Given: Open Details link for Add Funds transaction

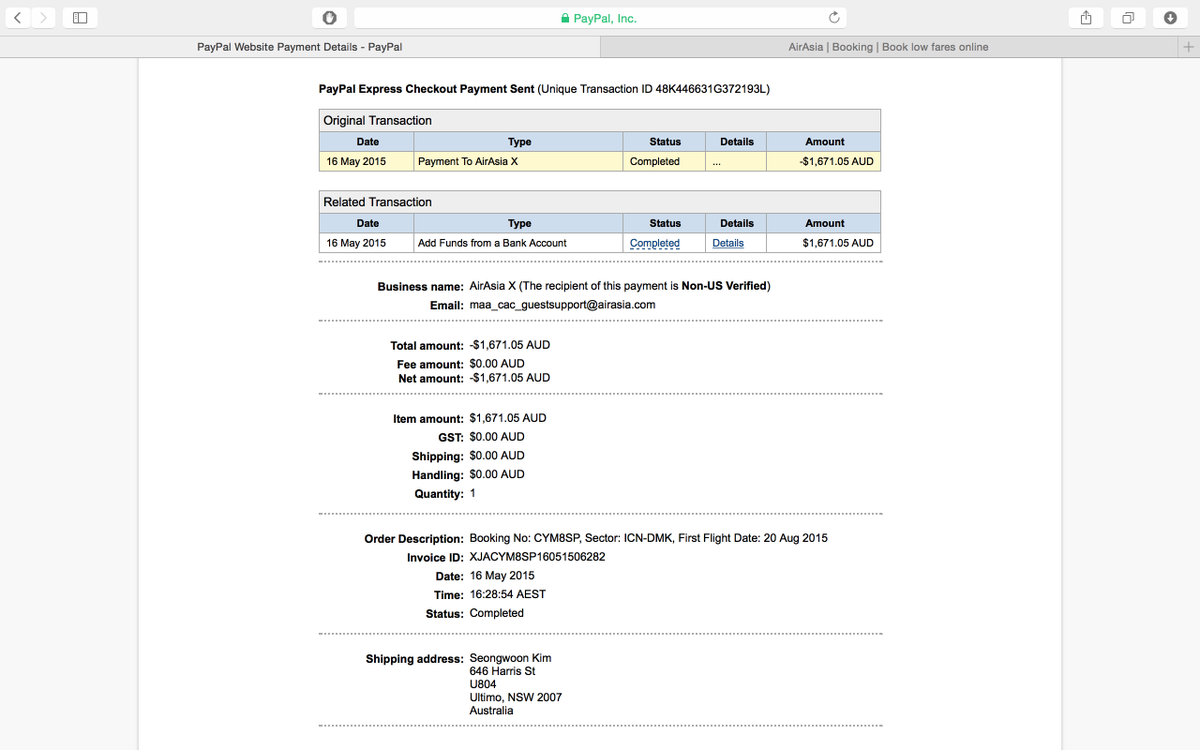Looking at the screenshot, I should coord(728,243).
